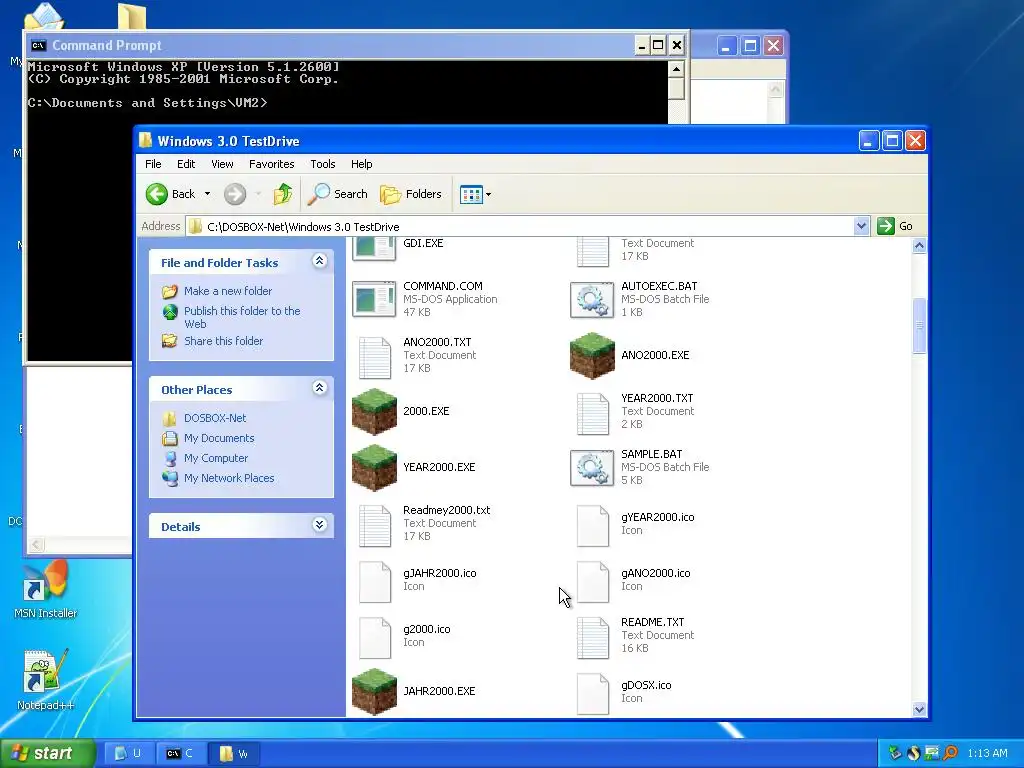Viewport: 1024px width, 768px height.
Task: Click the Explorer vertical scrollbar thumb
Action: [919, 325]
